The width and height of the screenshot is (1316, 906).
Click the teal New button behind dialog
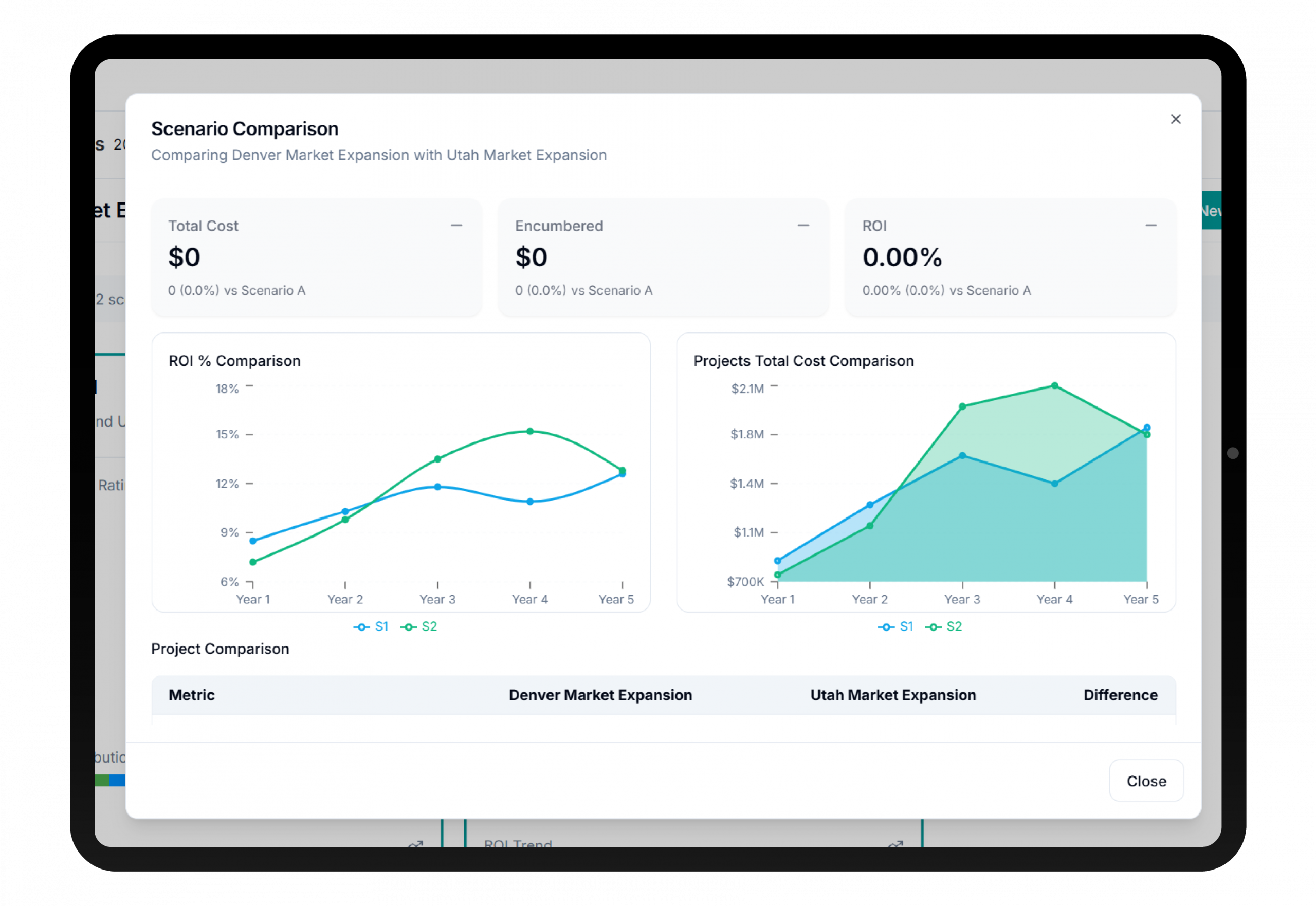pyautogui.click(x=1211, y=211)
